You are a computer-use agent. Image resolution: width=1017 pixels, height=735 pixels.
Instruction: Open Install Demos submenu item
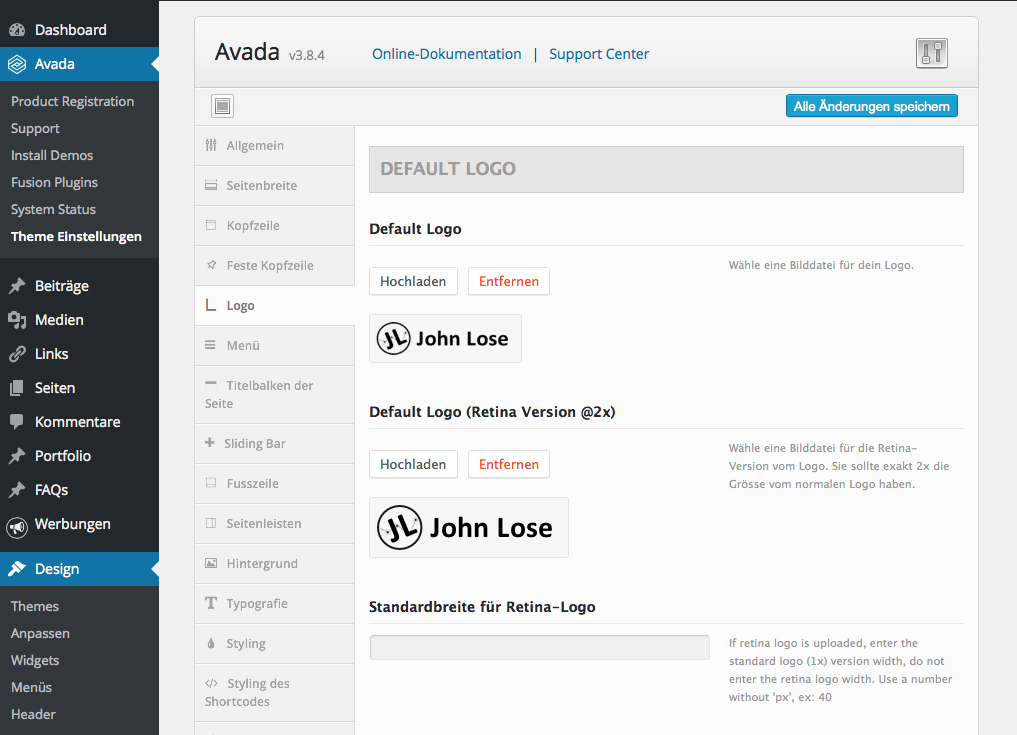pyautogui.click(x=52, y=156)
